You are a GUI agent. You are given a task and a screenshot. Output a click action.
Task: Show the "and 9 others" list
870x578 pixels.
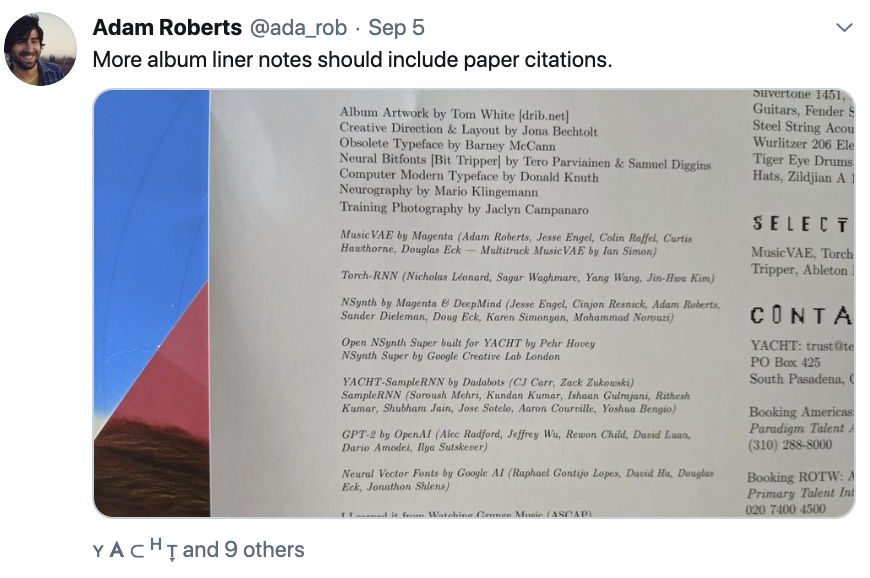pos(243,549)
